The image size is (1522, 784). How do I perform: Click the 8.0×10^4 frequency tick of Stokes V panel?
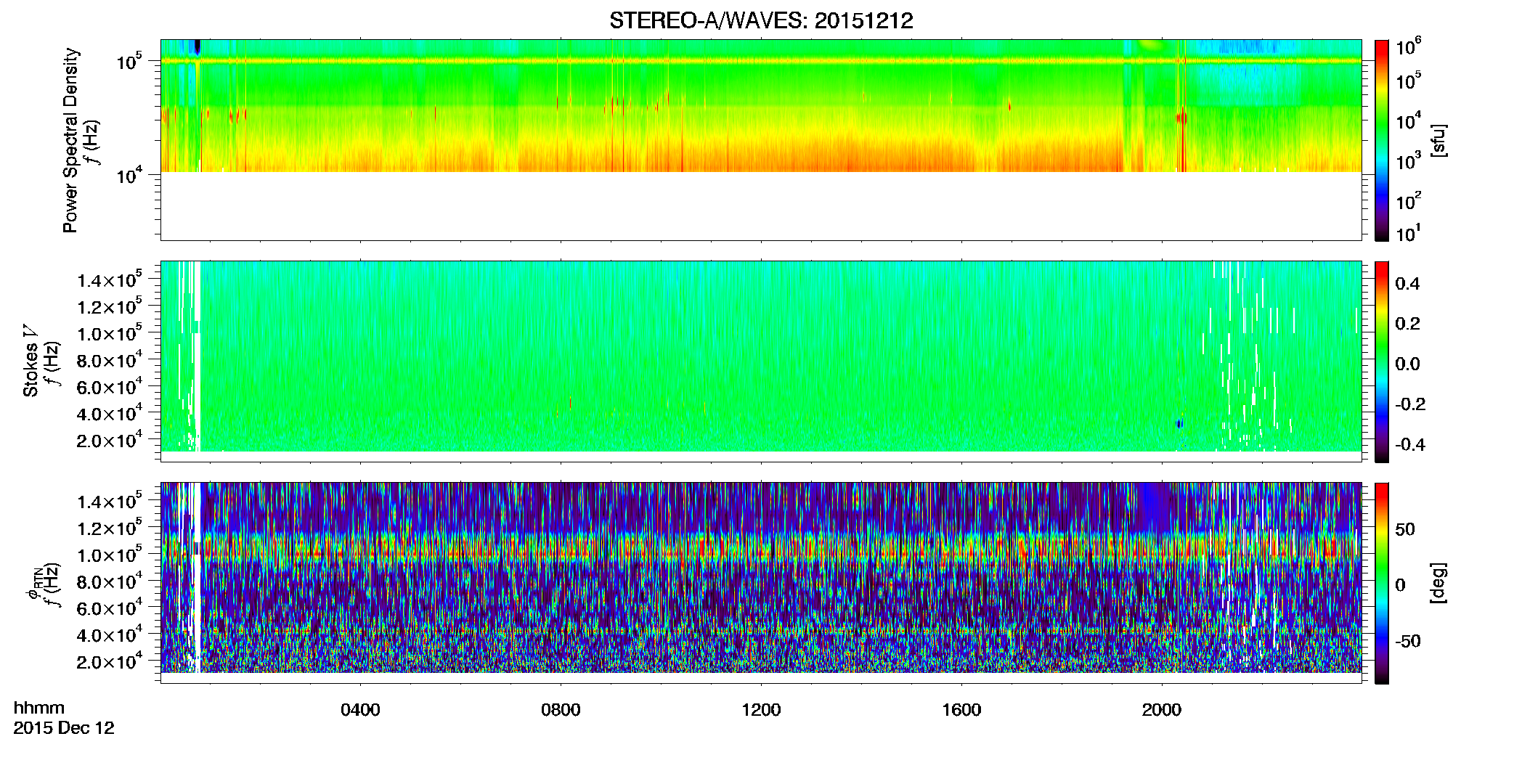[110, 360]
